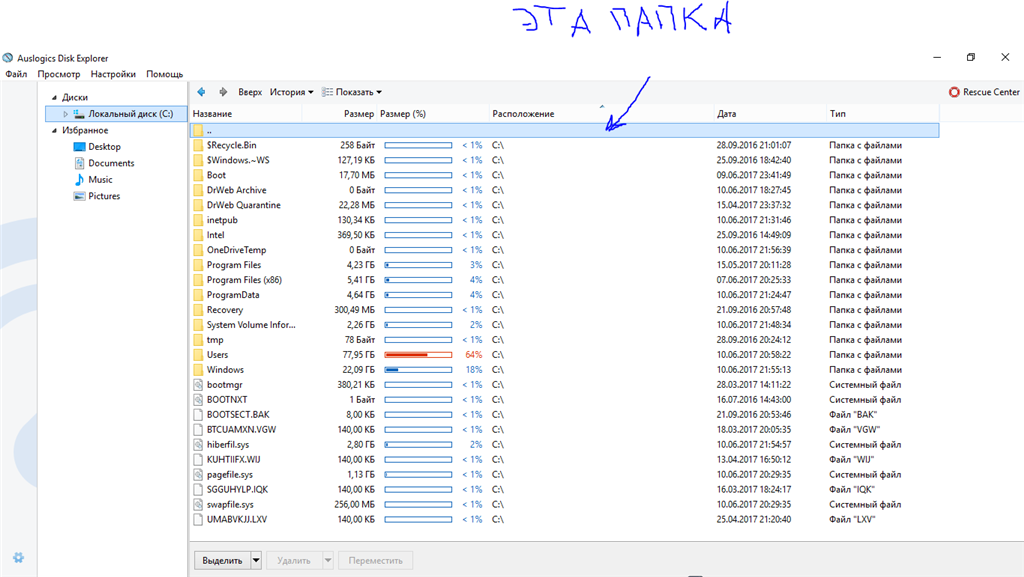
Task: Click the BOOTSECT.BAK file icon
Action: tap(198, 414)
